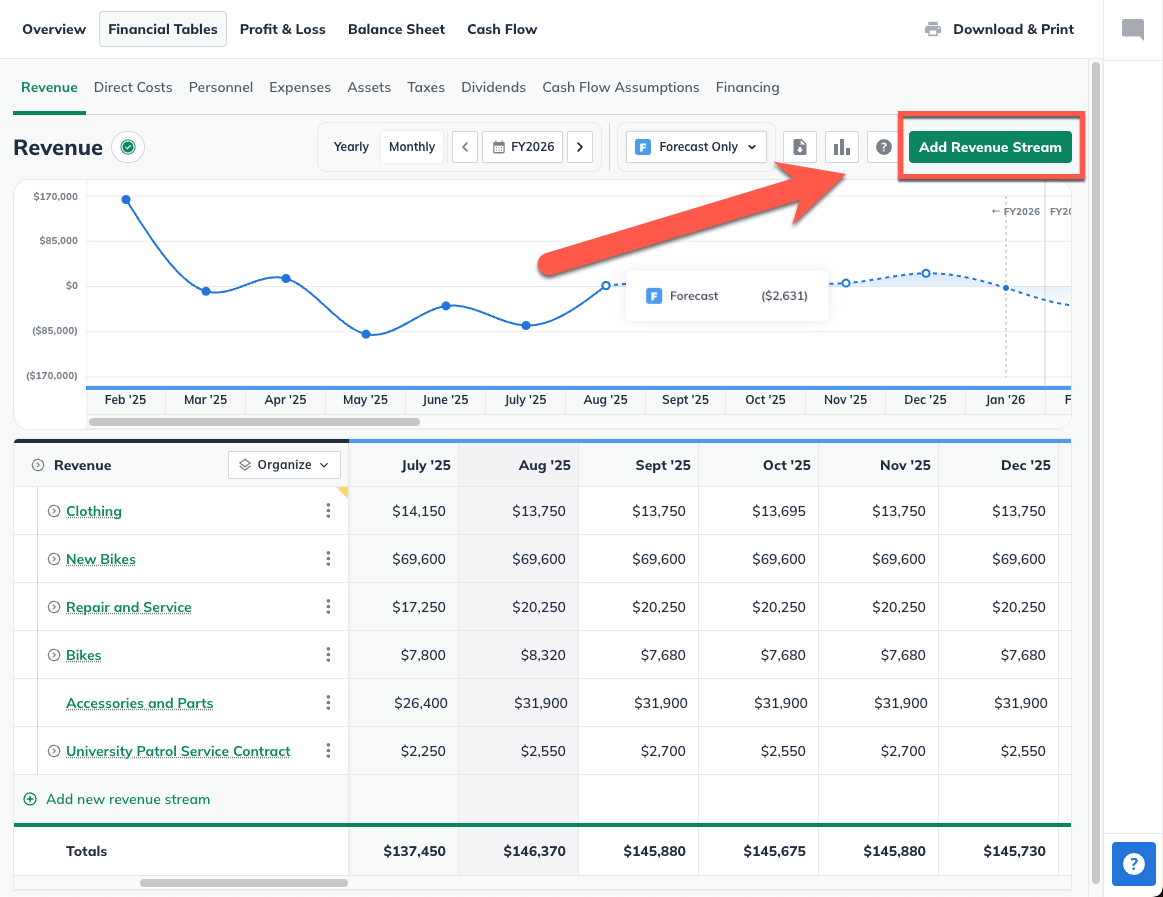Open the file export icon in the toolbar
This screenshot has width=1163, height=897.
[800, 146]
